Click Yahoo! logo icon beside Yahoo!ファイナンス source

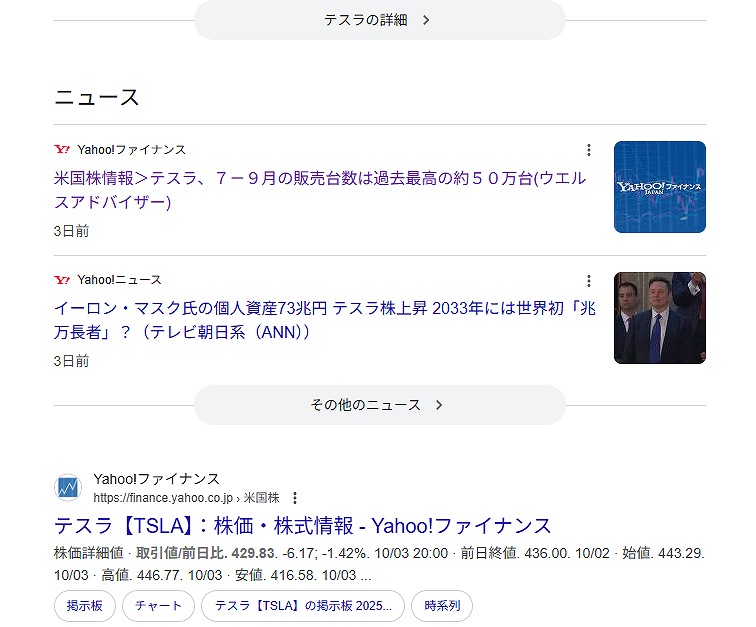[62, 150]
